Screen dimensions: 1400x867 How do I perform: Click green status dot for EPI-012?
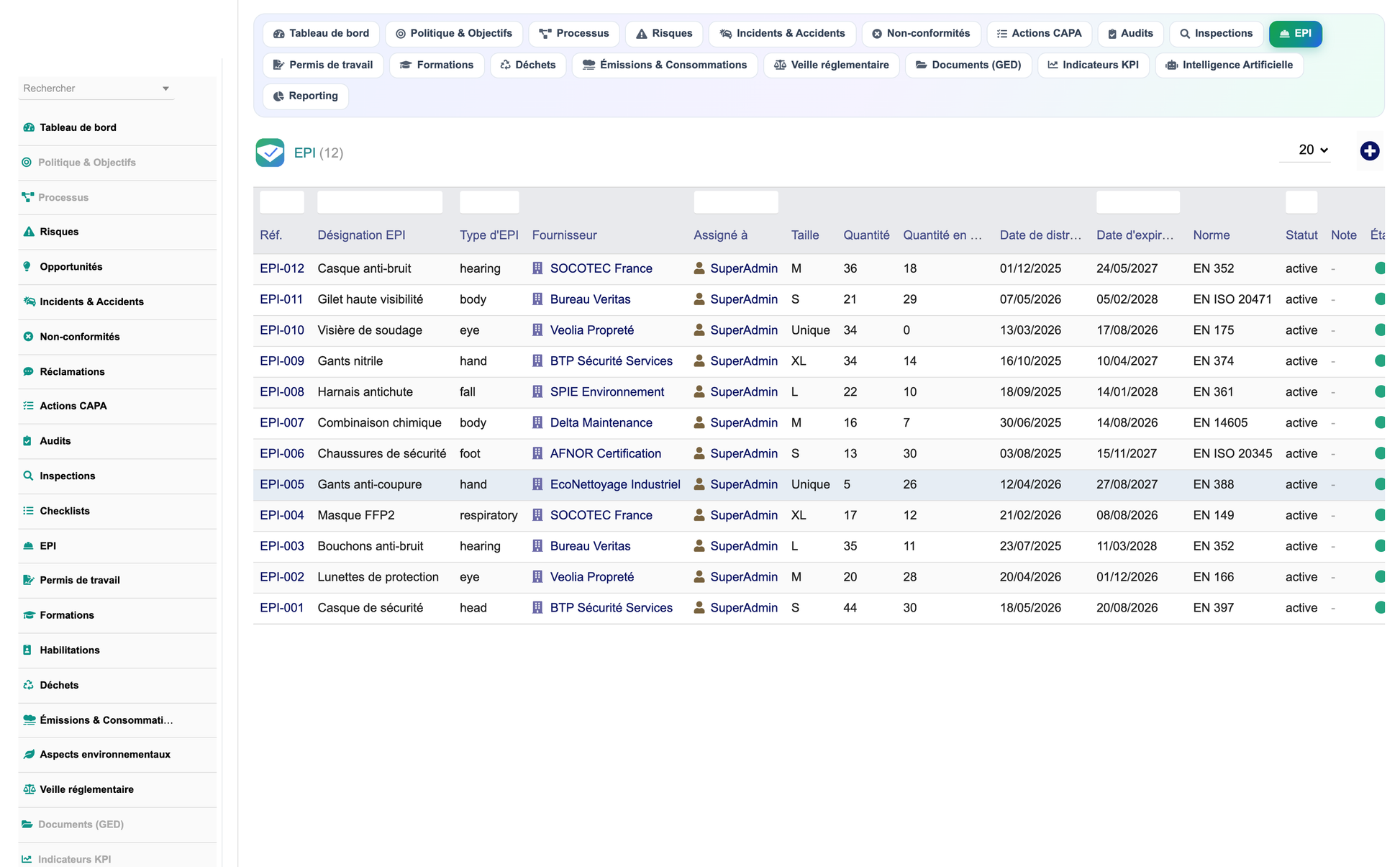(x=1379, y=268)
